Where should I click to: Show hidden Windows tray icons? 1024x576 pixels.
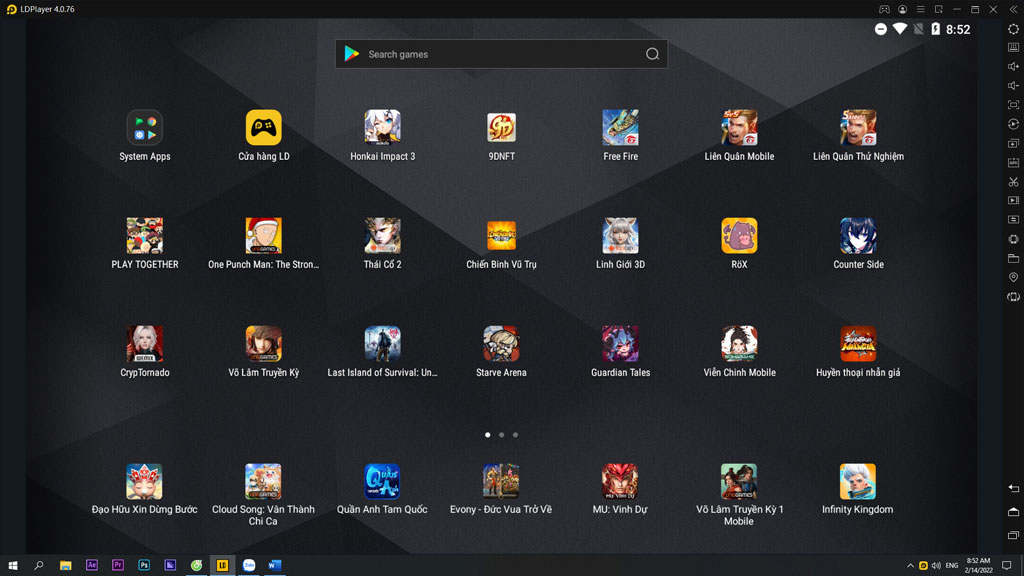[909, 565]
